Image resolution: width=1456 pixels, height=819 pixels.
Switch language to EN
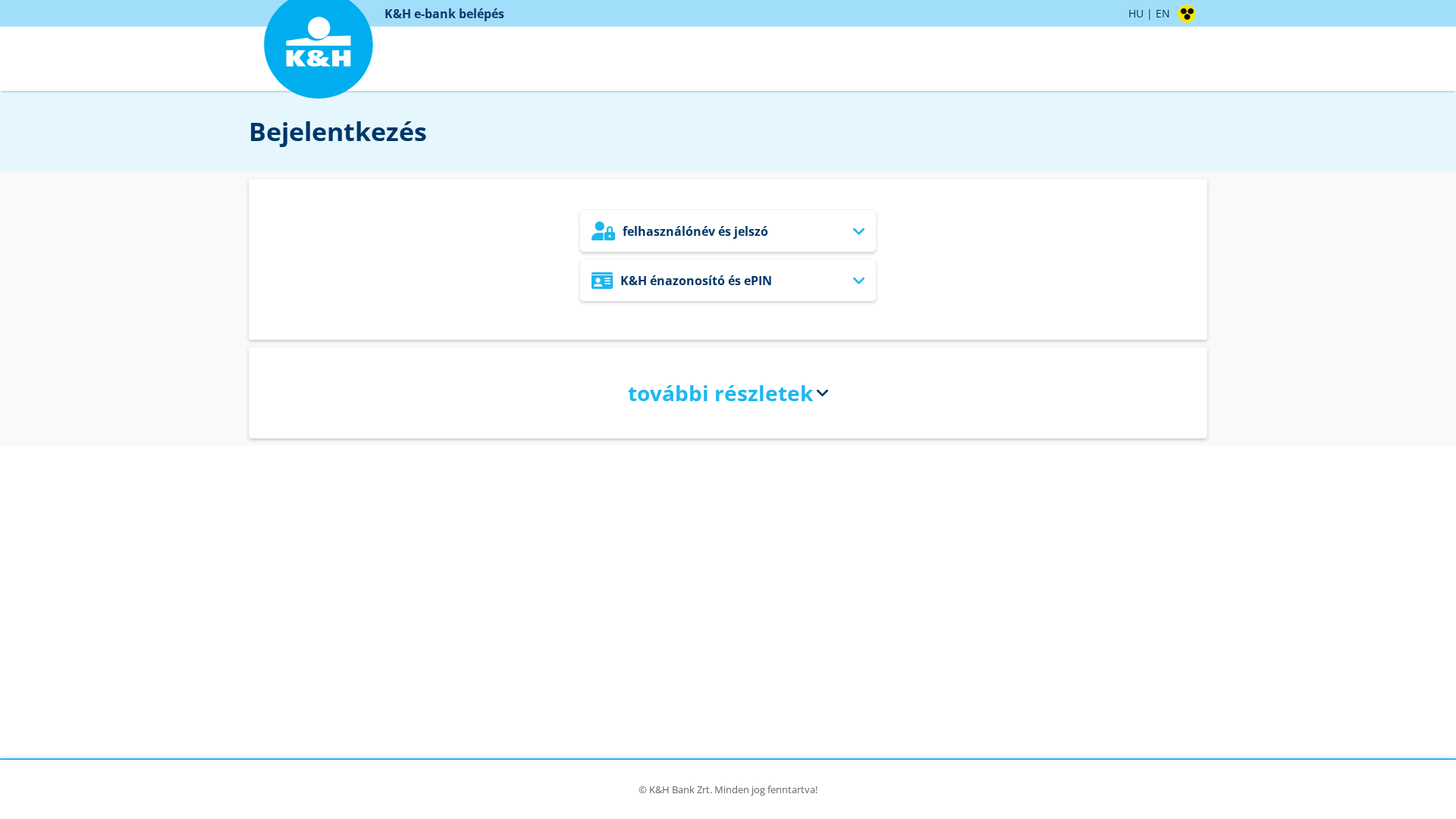1162,13
